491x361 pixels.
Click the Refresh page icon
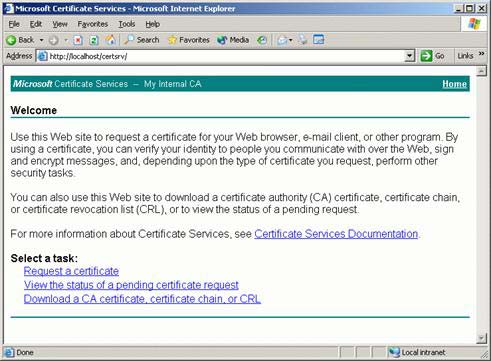94,40
